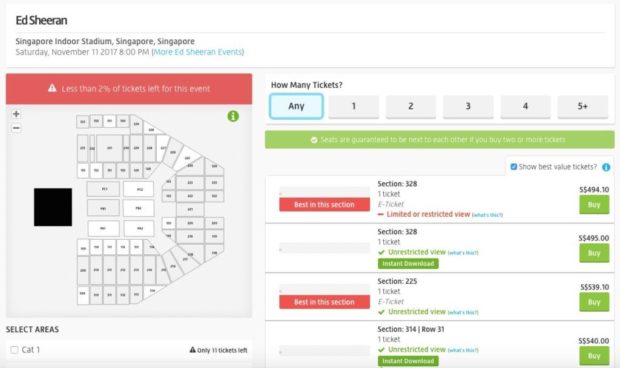This screenshot has height=368, width=620.
Task: Select 4 tickets quantity
Action: [525, 106]
